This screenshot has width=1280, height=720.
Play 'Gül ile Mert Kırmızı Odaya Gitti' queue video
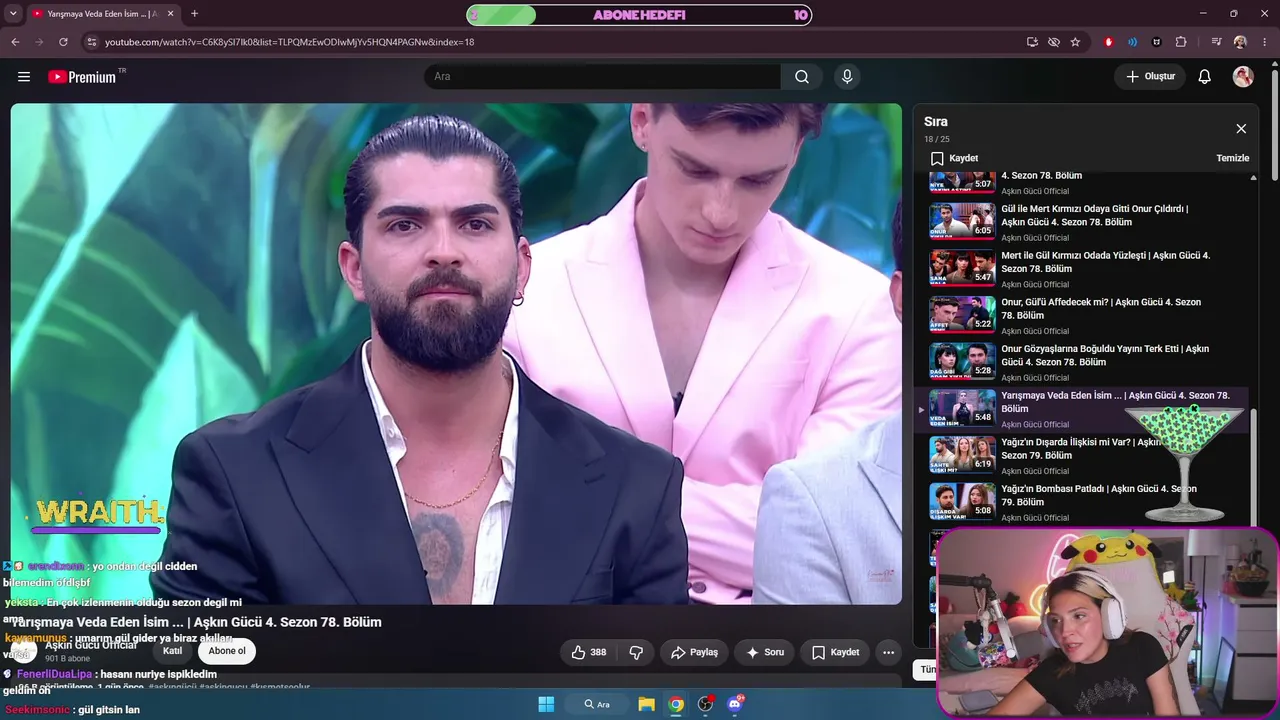1088,222
